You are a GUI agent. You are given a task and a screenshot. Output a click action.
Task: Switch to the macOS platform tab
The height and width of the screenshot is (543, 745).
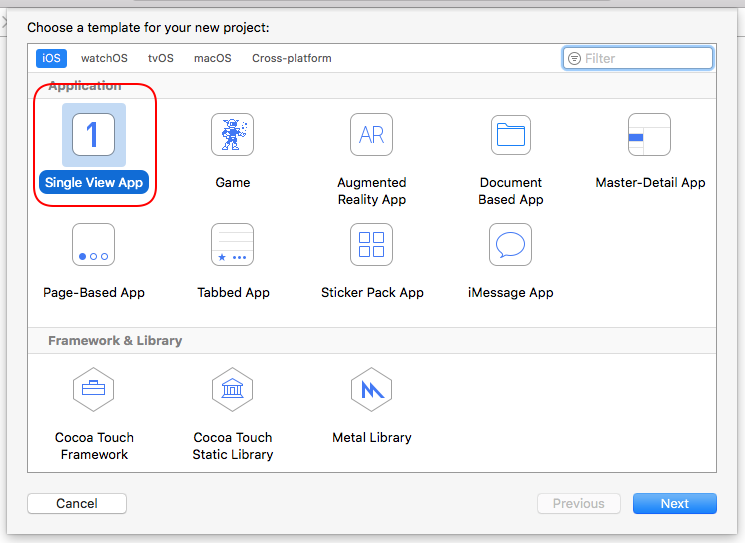(x=212, y=58)
